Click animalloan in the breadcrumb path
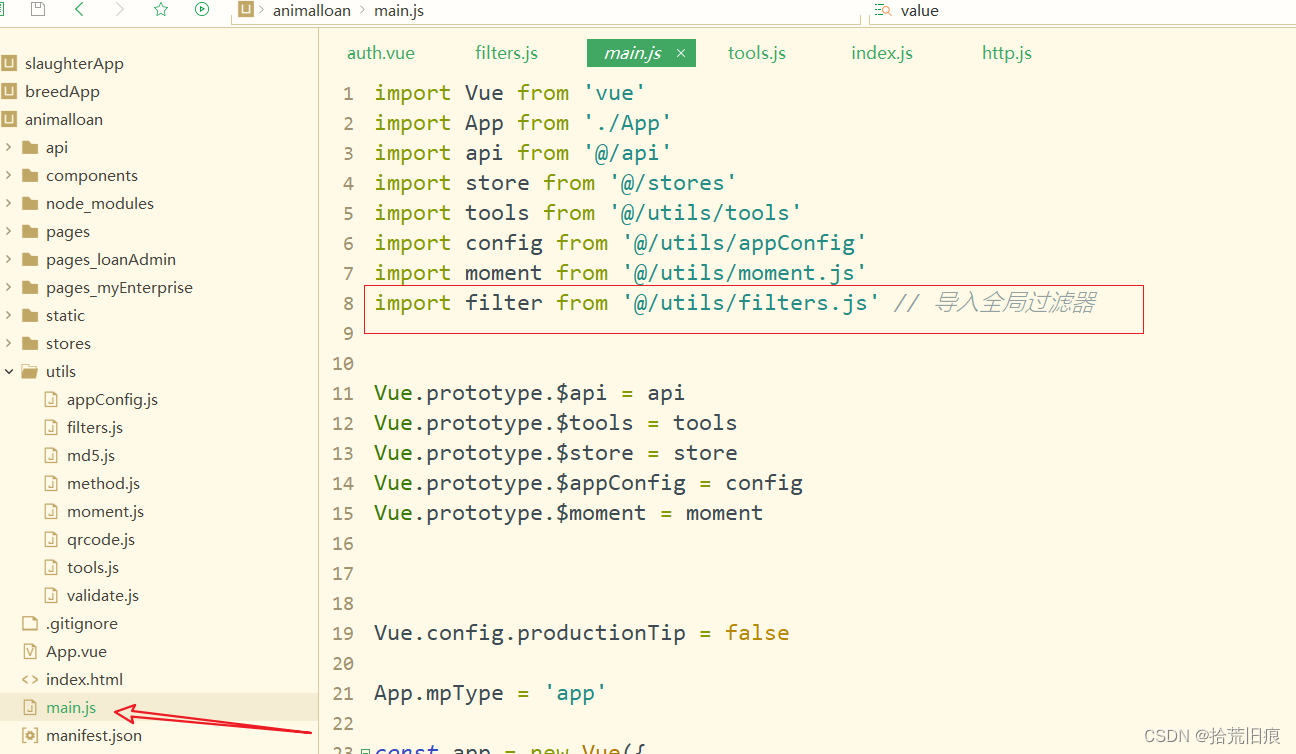 click(x=312, y=10)
